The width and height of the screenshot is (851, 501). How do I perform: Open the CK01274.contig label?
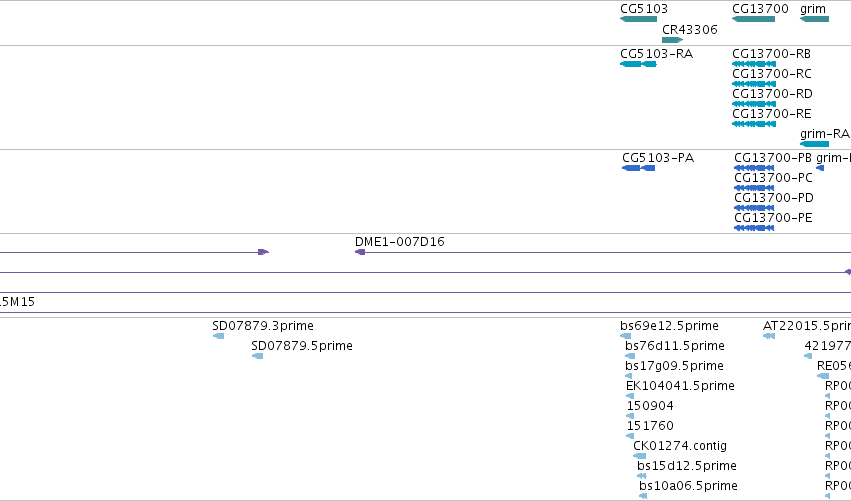[680, 446]
